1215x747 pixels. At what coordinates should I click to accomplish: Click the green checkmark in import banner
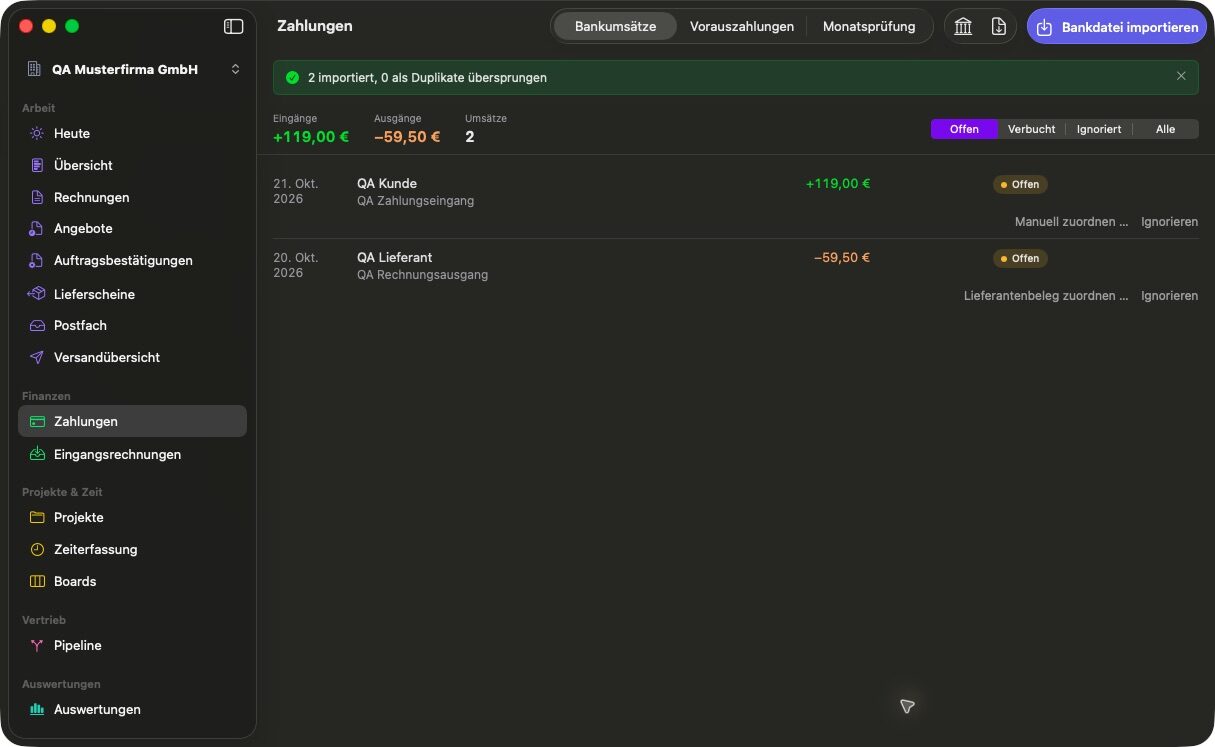[x=292, y=77]
